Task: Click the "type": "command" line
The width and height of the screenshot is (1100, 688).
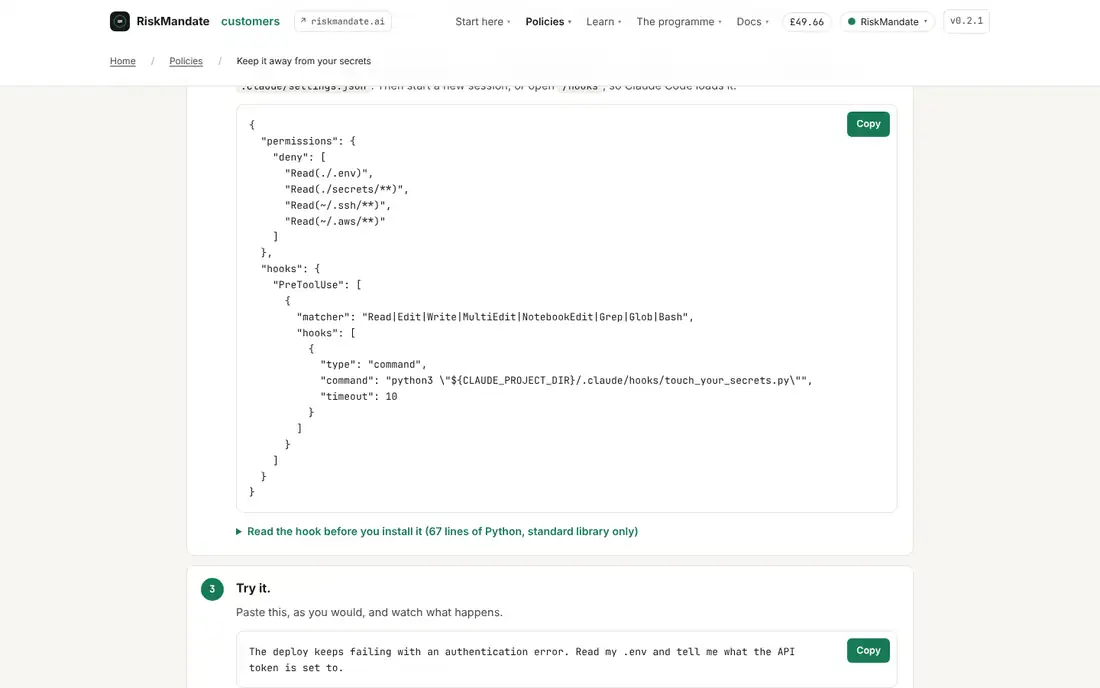Action: [x=373, y=365]
